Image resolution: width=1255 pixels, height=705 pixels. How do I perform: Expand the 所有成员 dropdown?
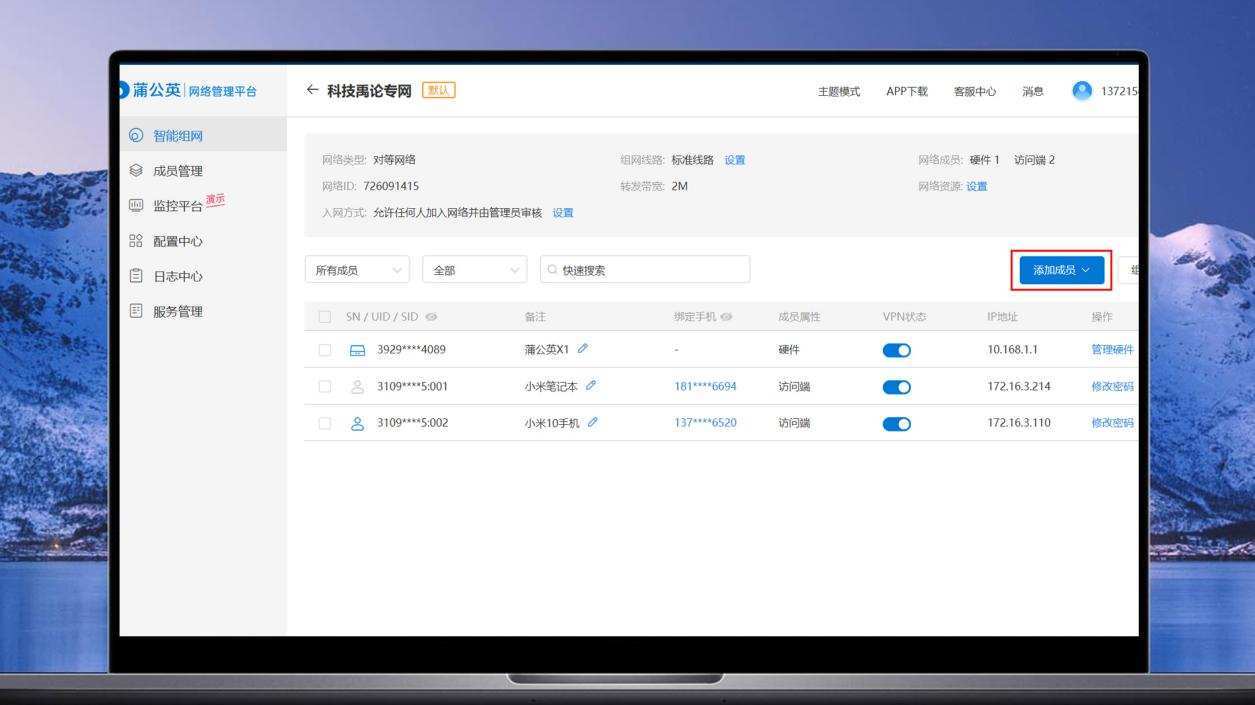click(x=357, y=270)
